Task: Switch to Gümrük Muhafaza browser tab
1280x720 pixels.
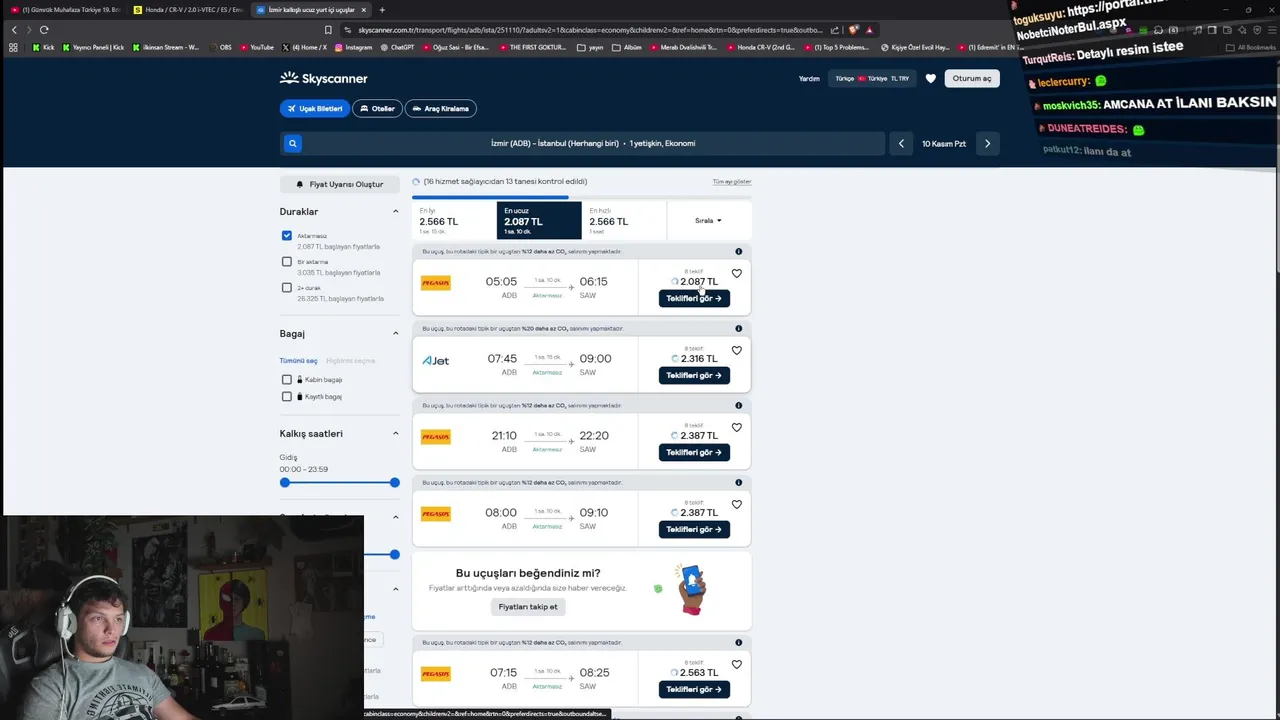Action: pyautogui.click(x=65, y=10)
